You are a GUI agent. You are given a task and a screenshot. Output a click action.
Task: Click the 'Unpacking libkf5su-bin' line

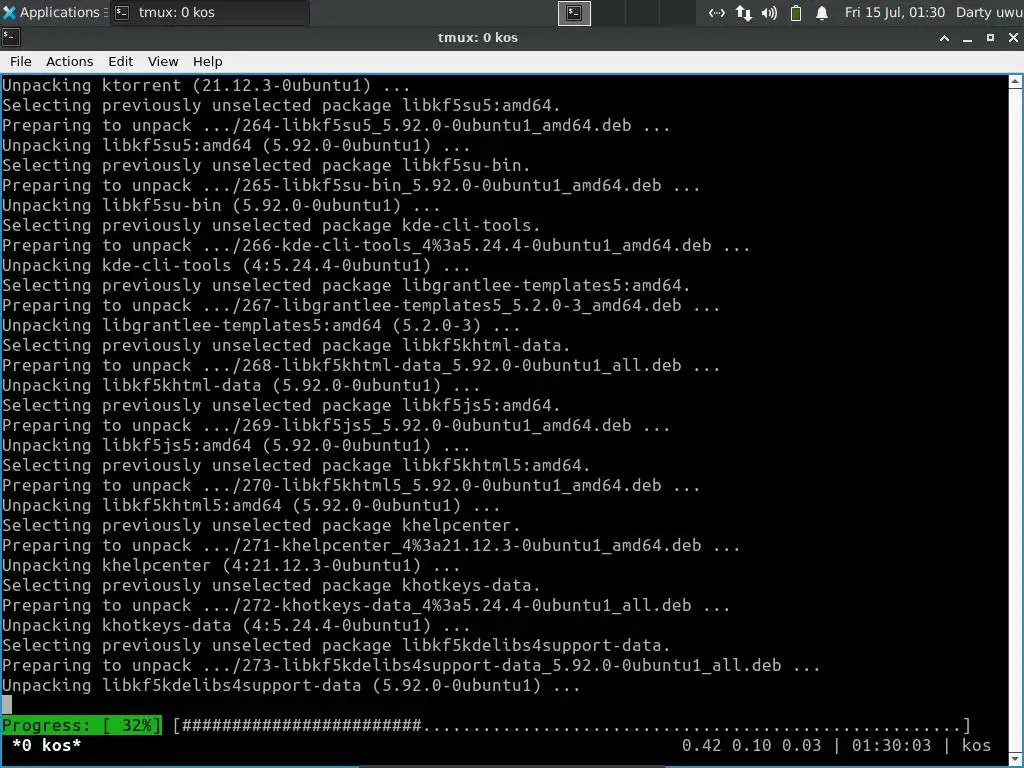pos(221,206)
